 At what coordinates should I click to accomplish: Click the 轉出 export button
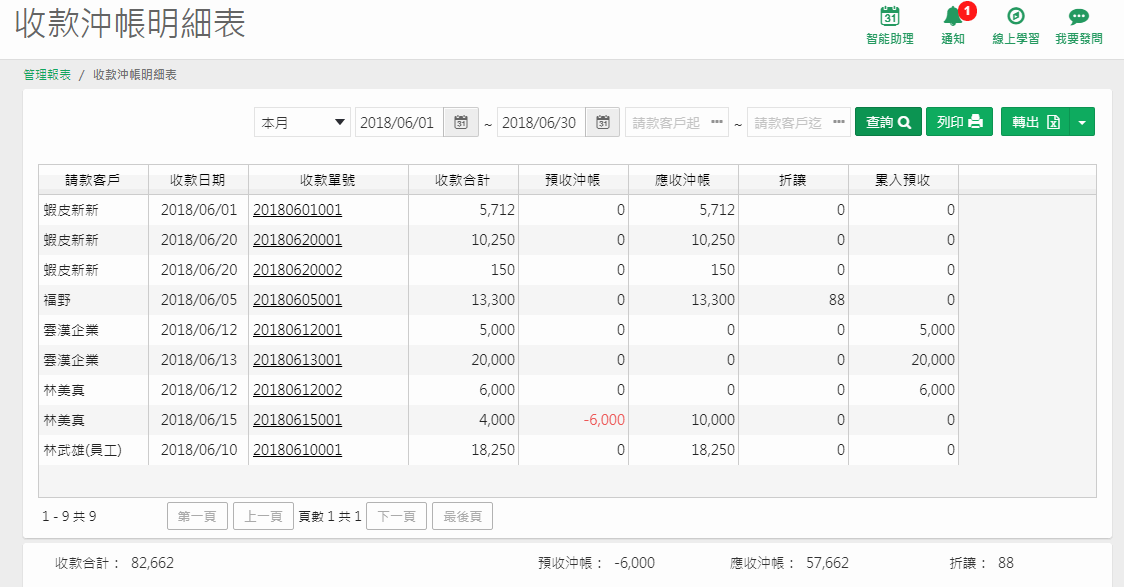[1035, 123]
